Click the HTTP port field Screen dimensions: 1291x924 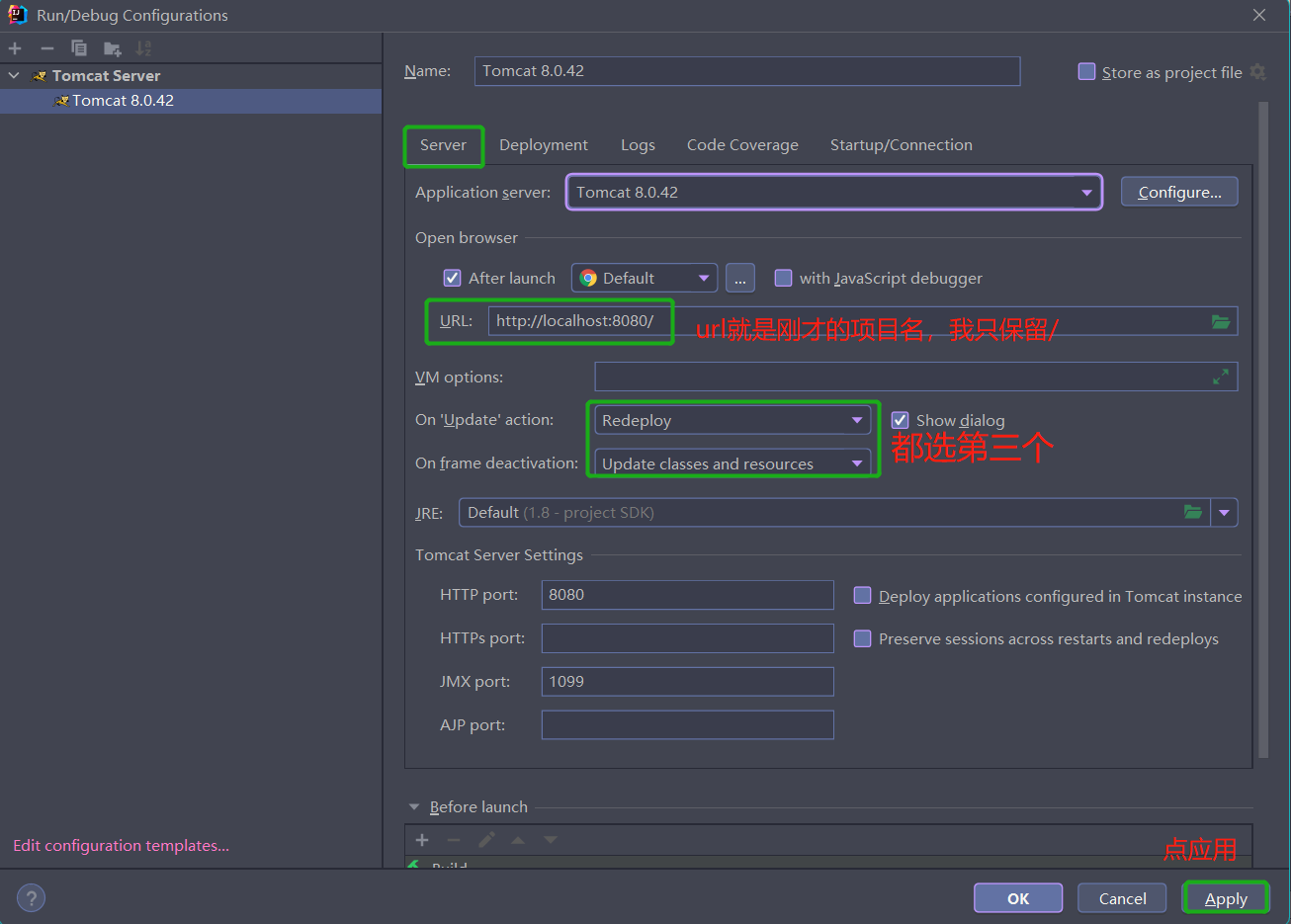688,595
